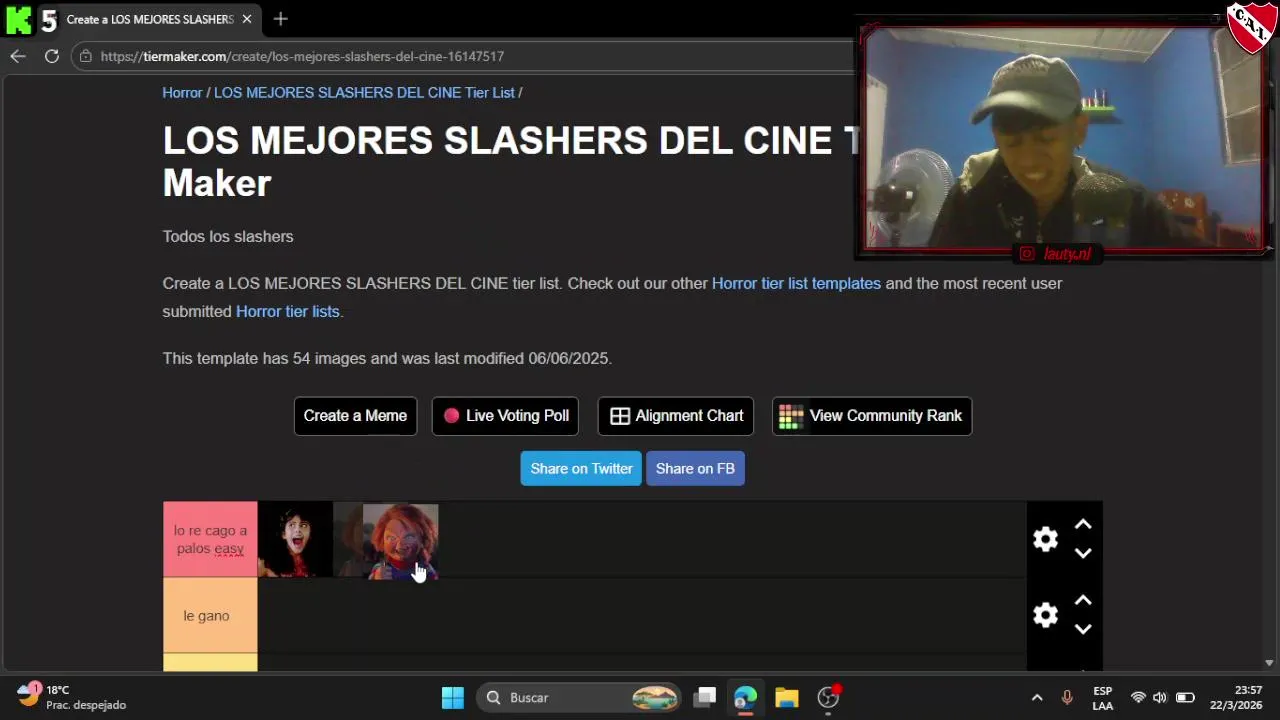Close the 'Create a LOS MEJORES SLASHERS' tab

(x=247, y=19)
